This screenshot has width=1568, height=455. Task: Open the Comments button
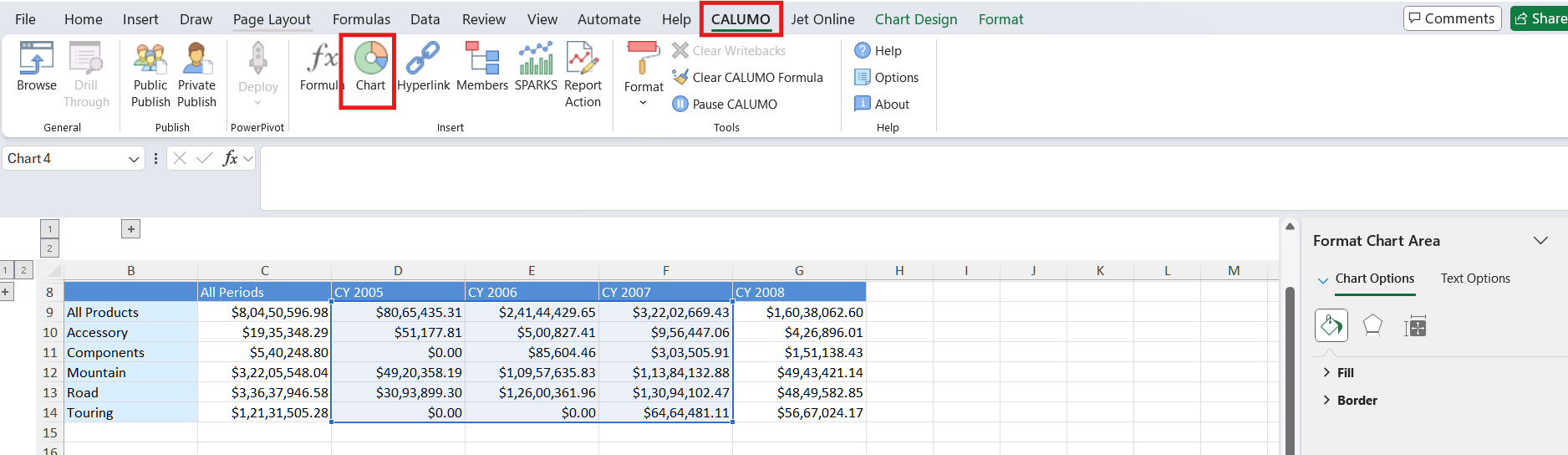click(x=1452, y=18)
